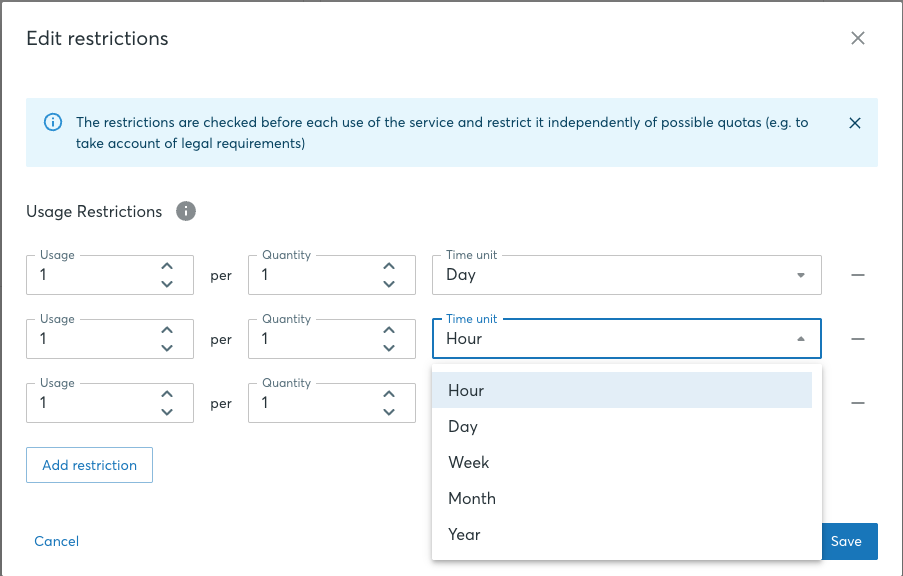903x576 pixels.
Task: Decrease Quantity in the first restriction row
Action: pos(389,284)
